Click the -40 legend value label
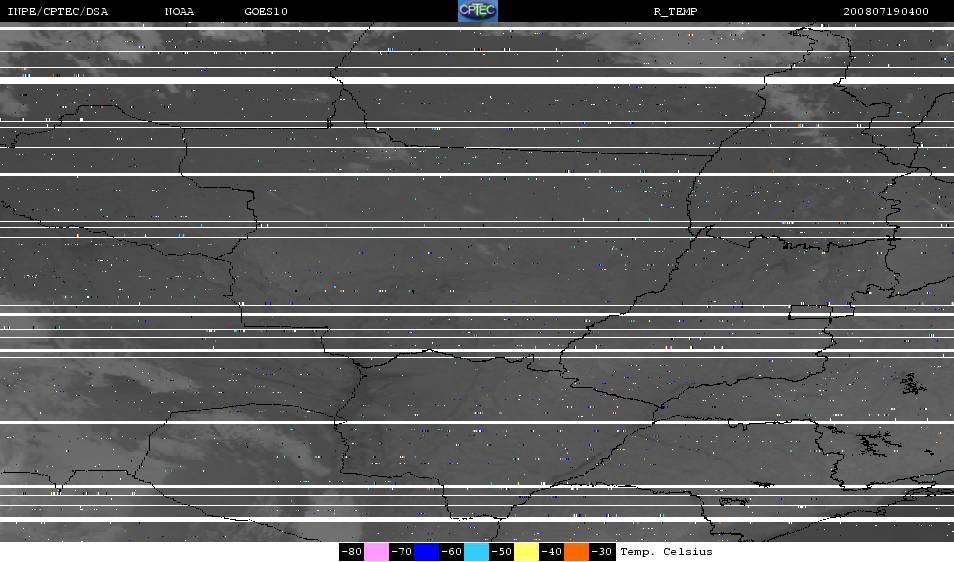The width and height of the screenshot is (954, 562). (552, 552)
